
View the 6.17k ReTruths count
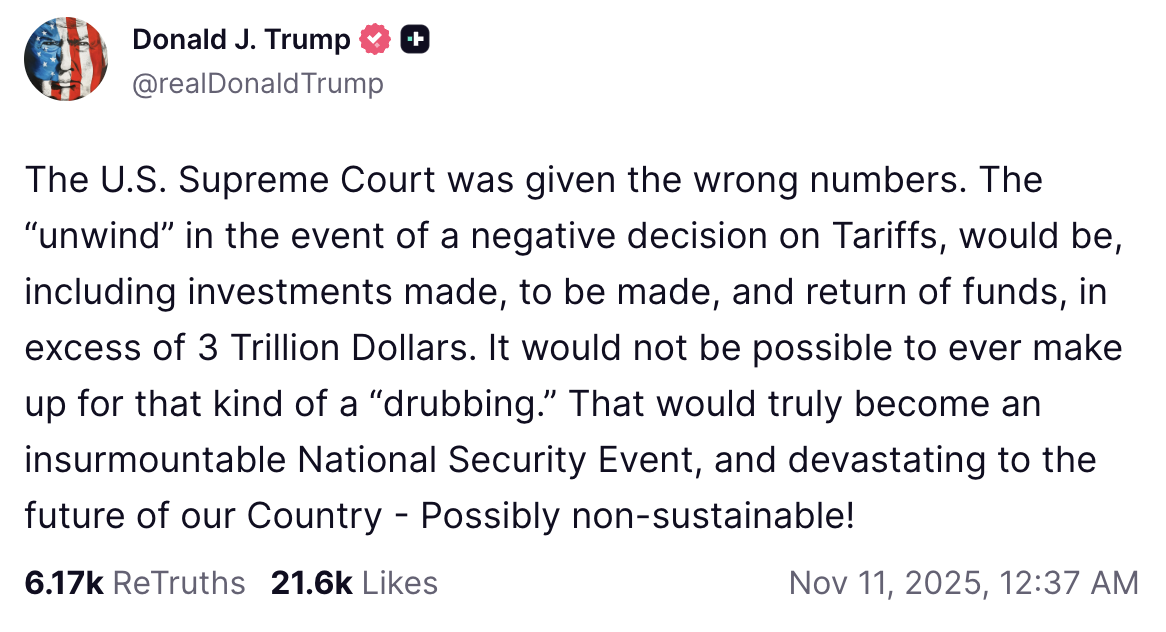click(x=64, y=583)
